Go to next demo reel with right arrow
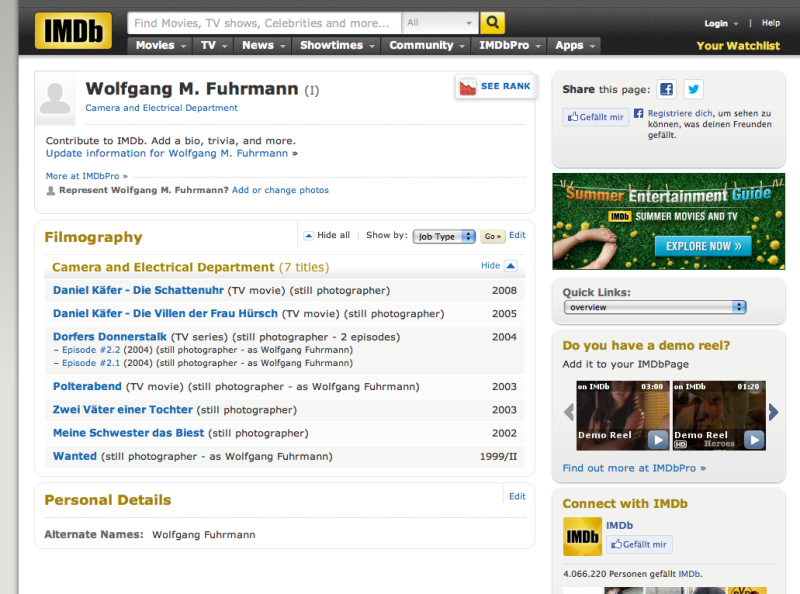 [773, 412]
